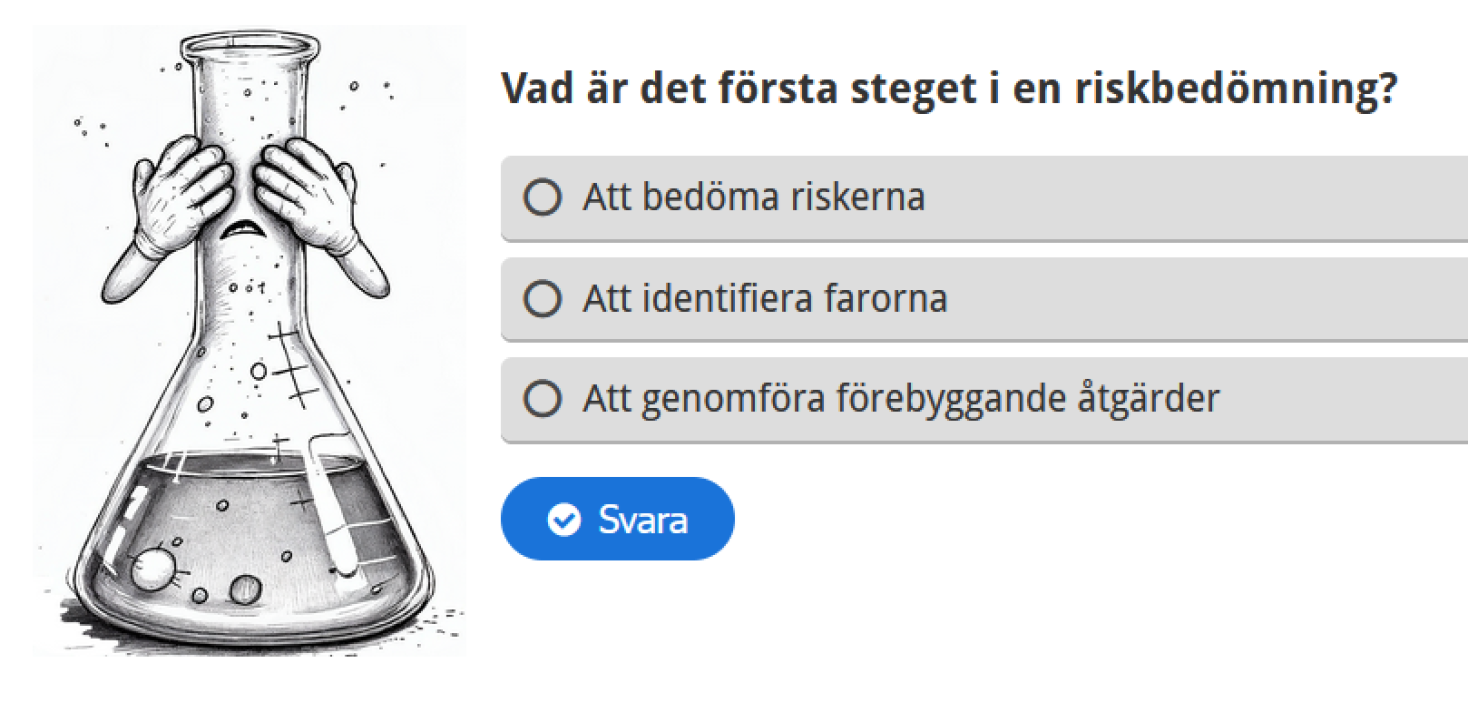The image size is (1468, 710).
Task: Click the small dark bubble near flask bottom
Action: point(245,590)
